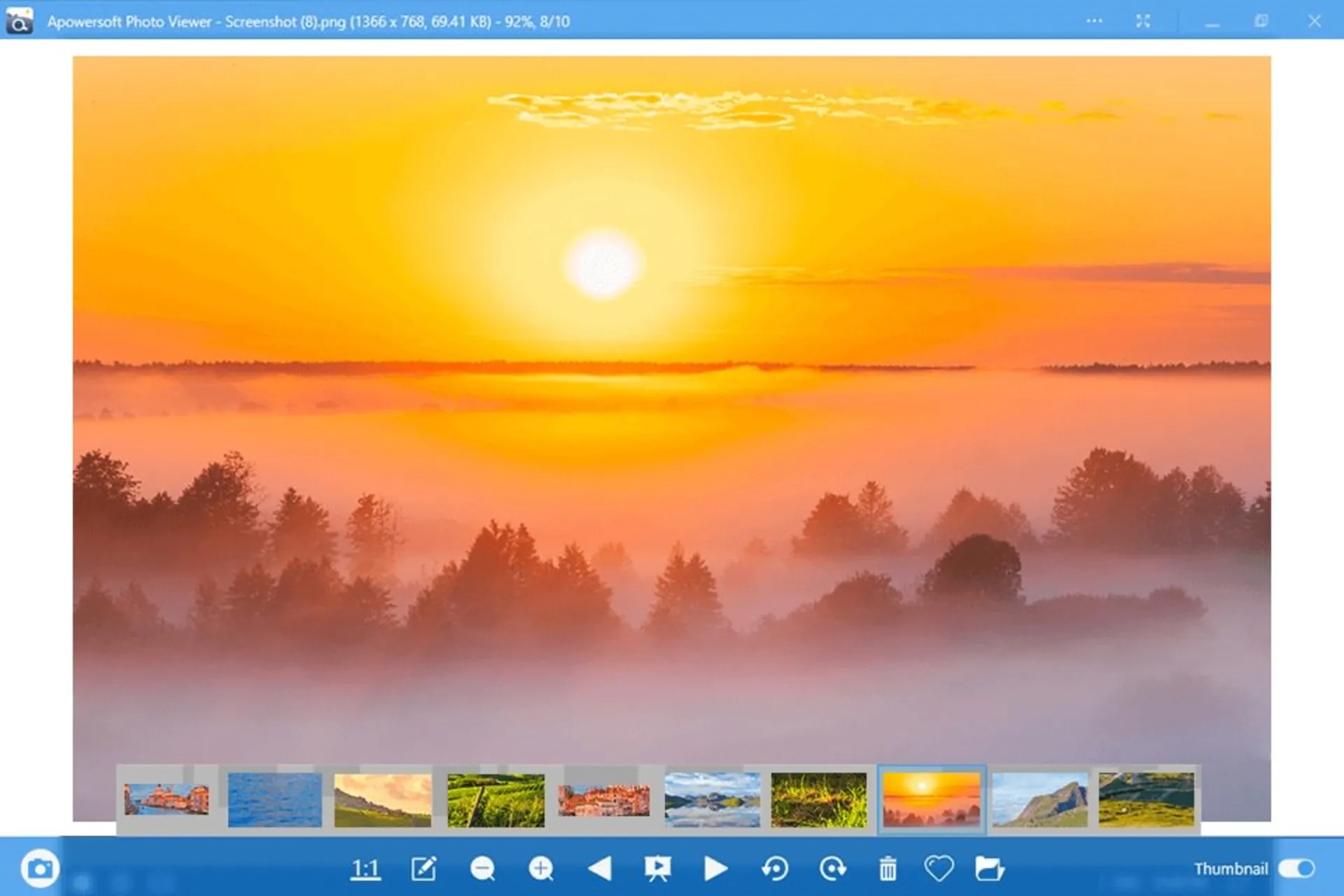Start the slideshow
This screenshot has width=1344, height=896.
tap(658, 868)
